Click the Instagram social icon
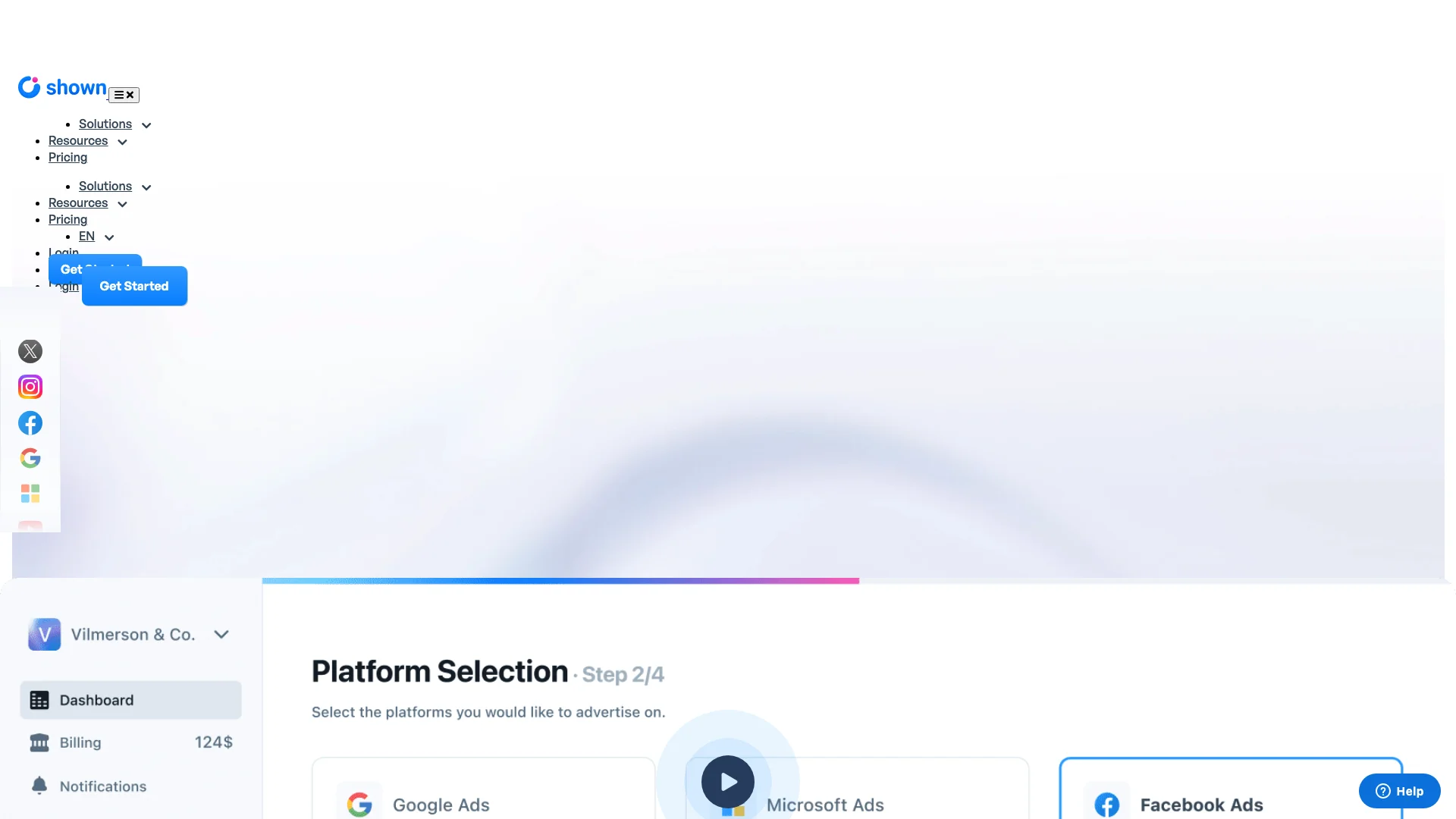This screenshot has height=819, width=1456. click(x=30, y=387)
